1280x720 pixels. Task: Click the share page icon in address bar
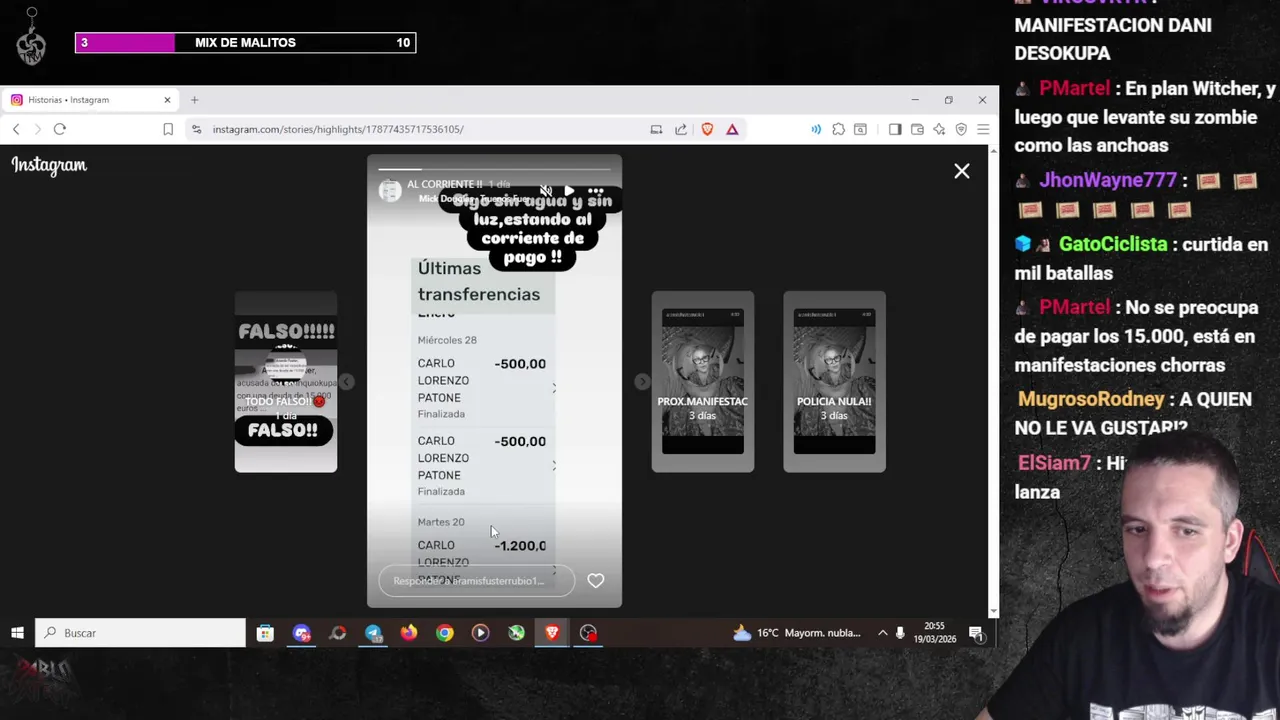click(681, 129)
